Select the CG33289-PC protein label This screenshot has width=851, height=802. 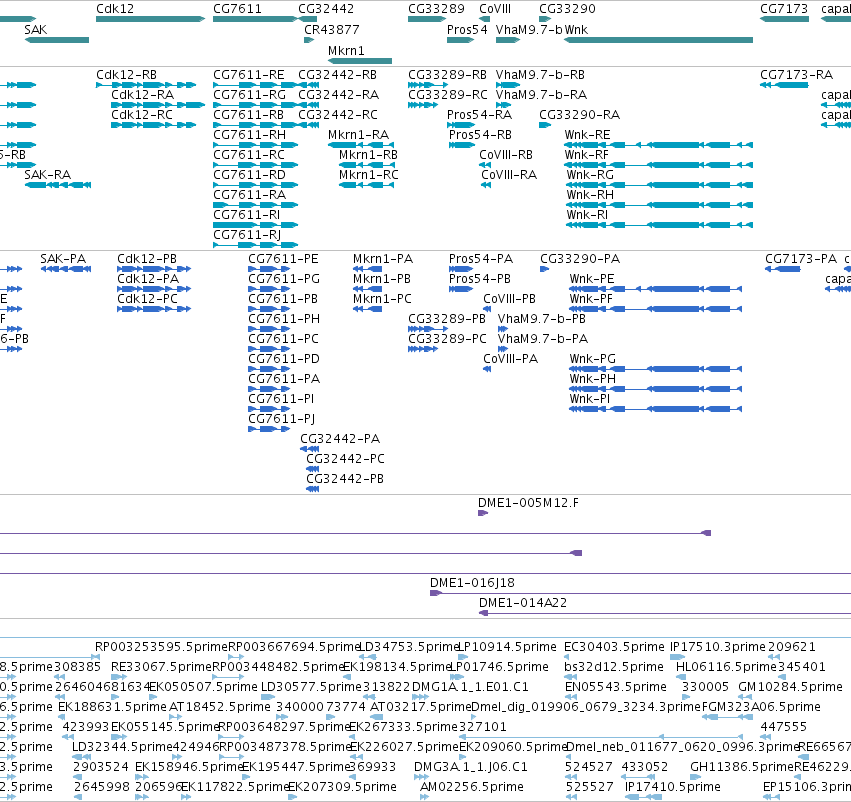447,339
